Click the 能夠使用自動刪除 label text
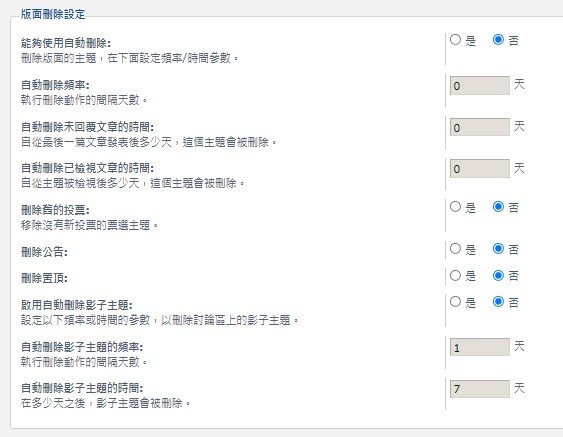Viewport: 563px width, 437px height. tap(66, 43)
